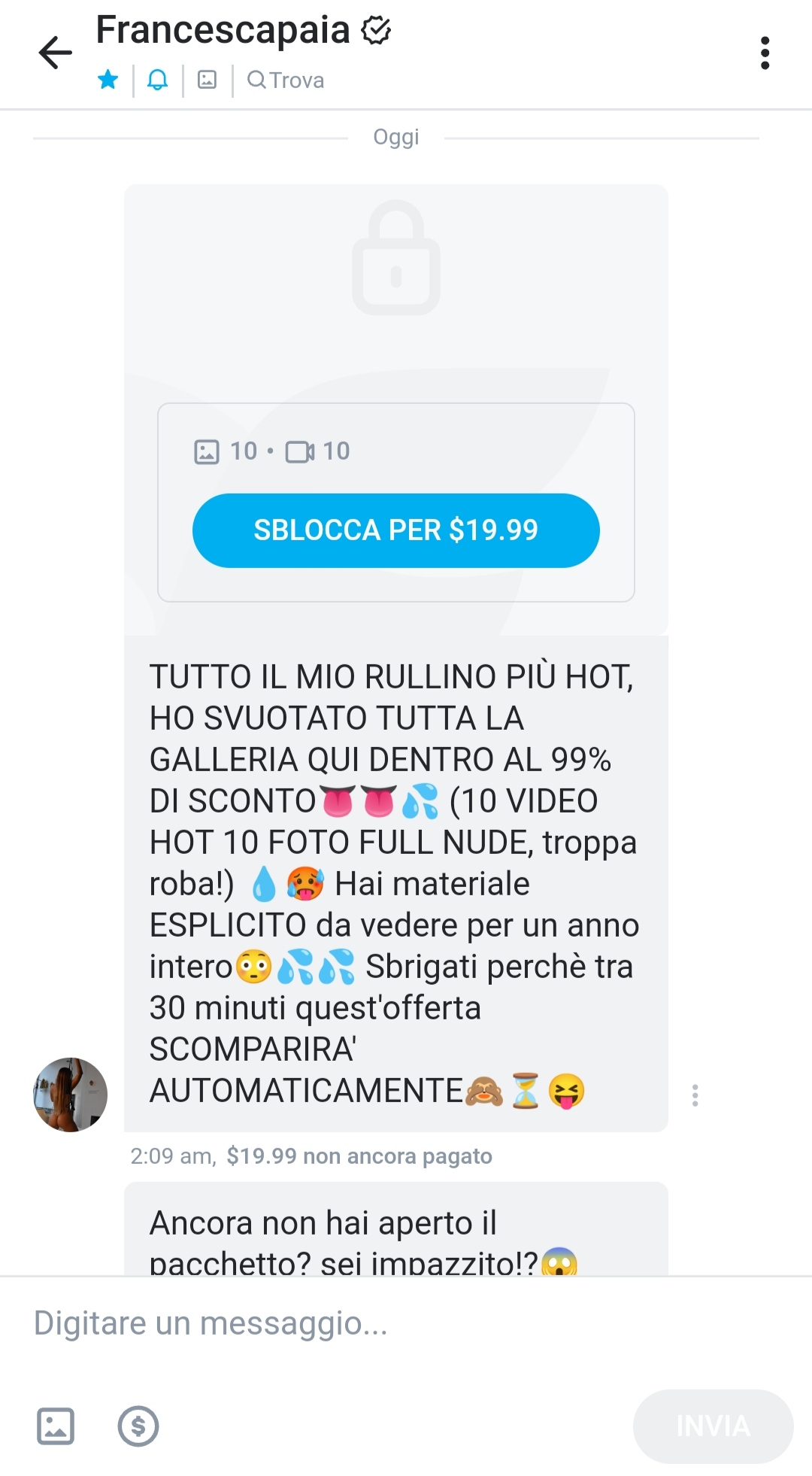
Task: Click the '$19.99 non ancora pagato' status
Action: [x=359, y=1156]
